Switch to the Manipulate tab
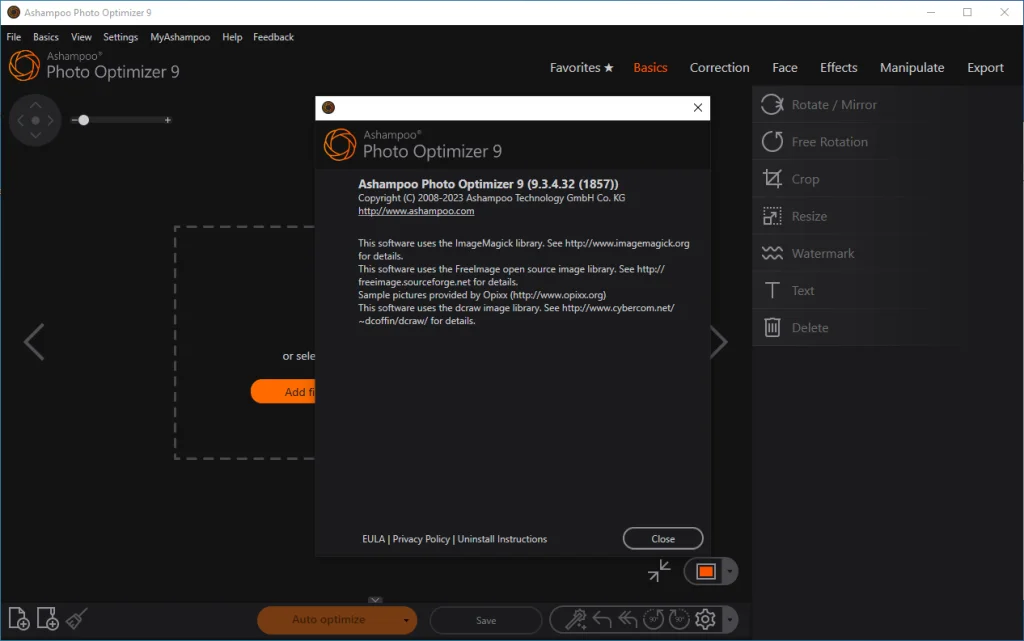Image resolution: width=1024 pixels, height=641 pixels. click(912, 67)
